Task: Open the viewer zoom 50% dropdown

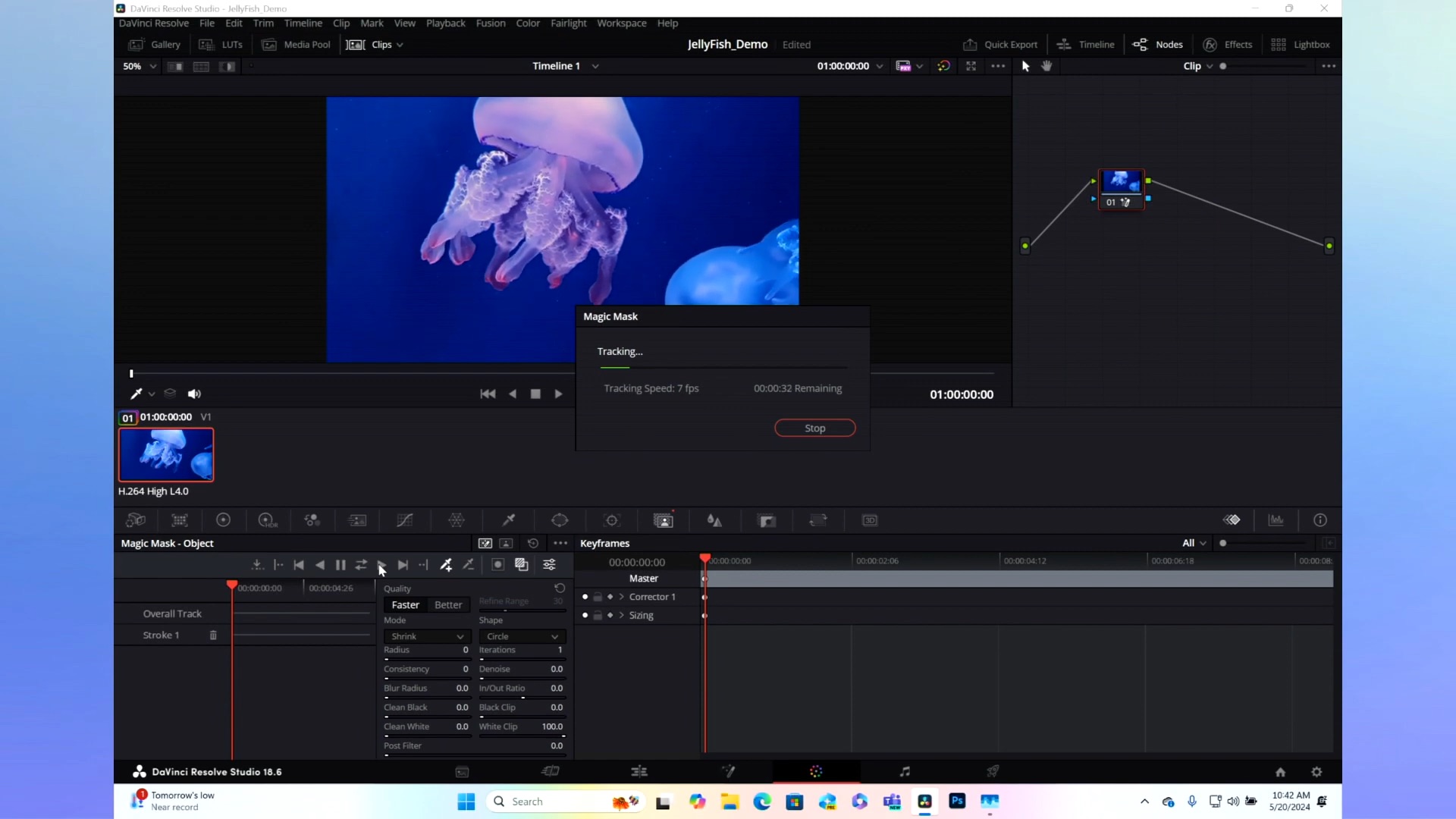Action: [140, 66]
